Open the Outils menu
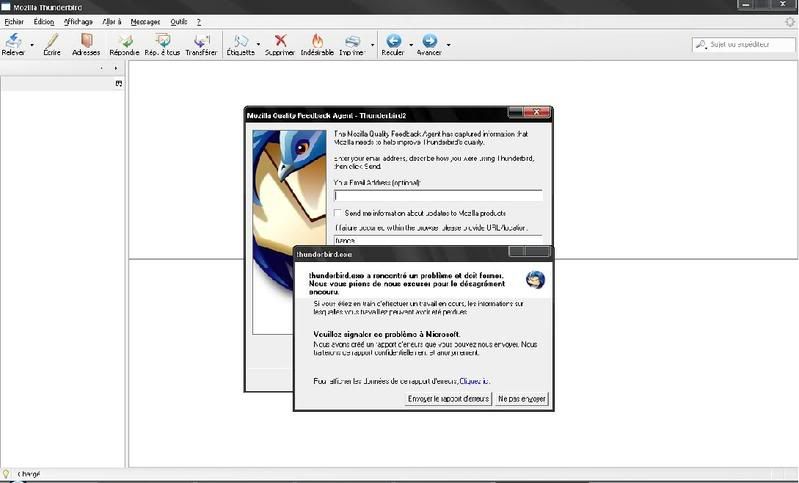 [x=178, y=22]
